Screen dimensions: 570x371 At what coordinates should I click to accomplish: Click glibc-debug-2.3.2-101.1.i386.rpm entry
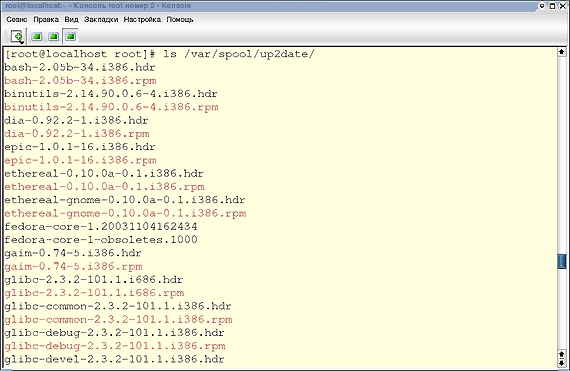click(x=115, y=346)
